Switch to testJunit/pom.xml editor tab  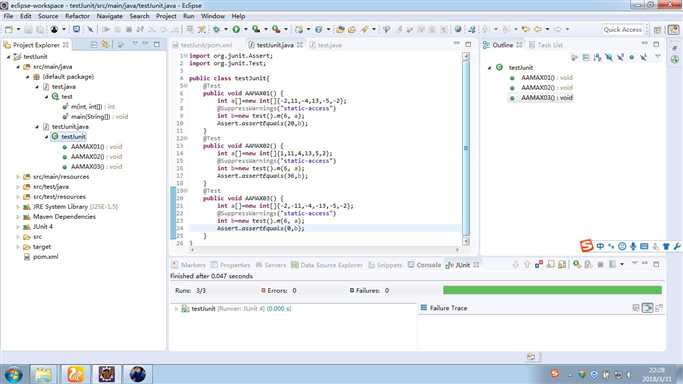click(x=202, y=45)
